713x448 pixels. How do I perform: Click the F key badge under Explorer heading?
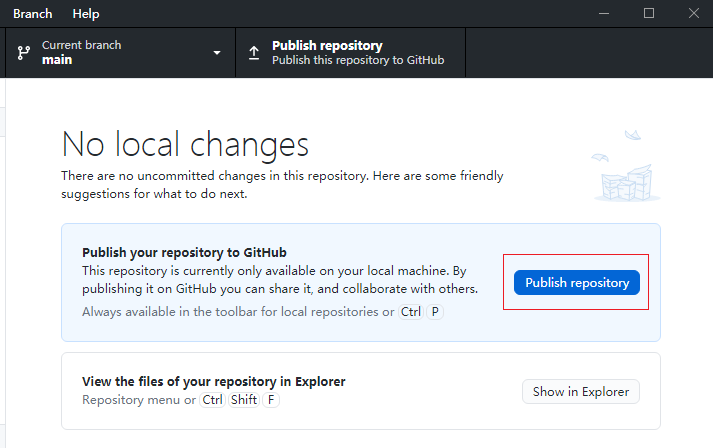[x=271, y=400]
